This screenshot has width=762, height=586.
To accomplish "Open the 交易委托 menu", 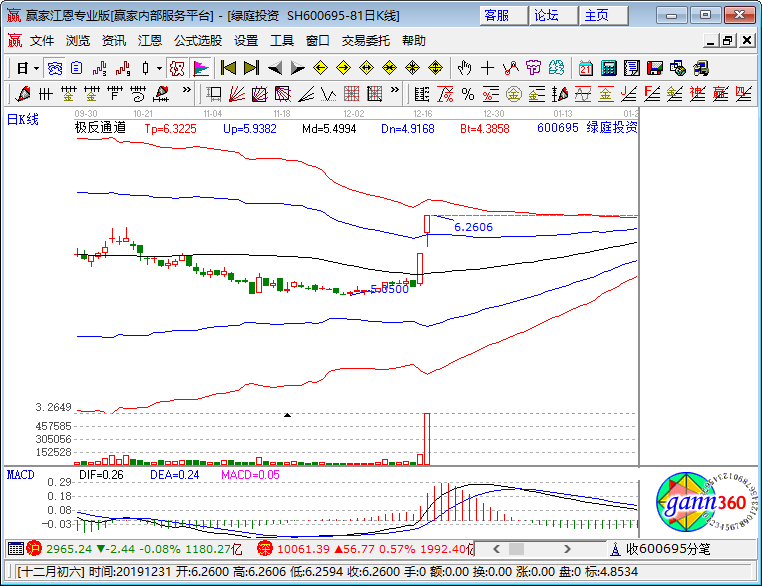I will point(367,41).
